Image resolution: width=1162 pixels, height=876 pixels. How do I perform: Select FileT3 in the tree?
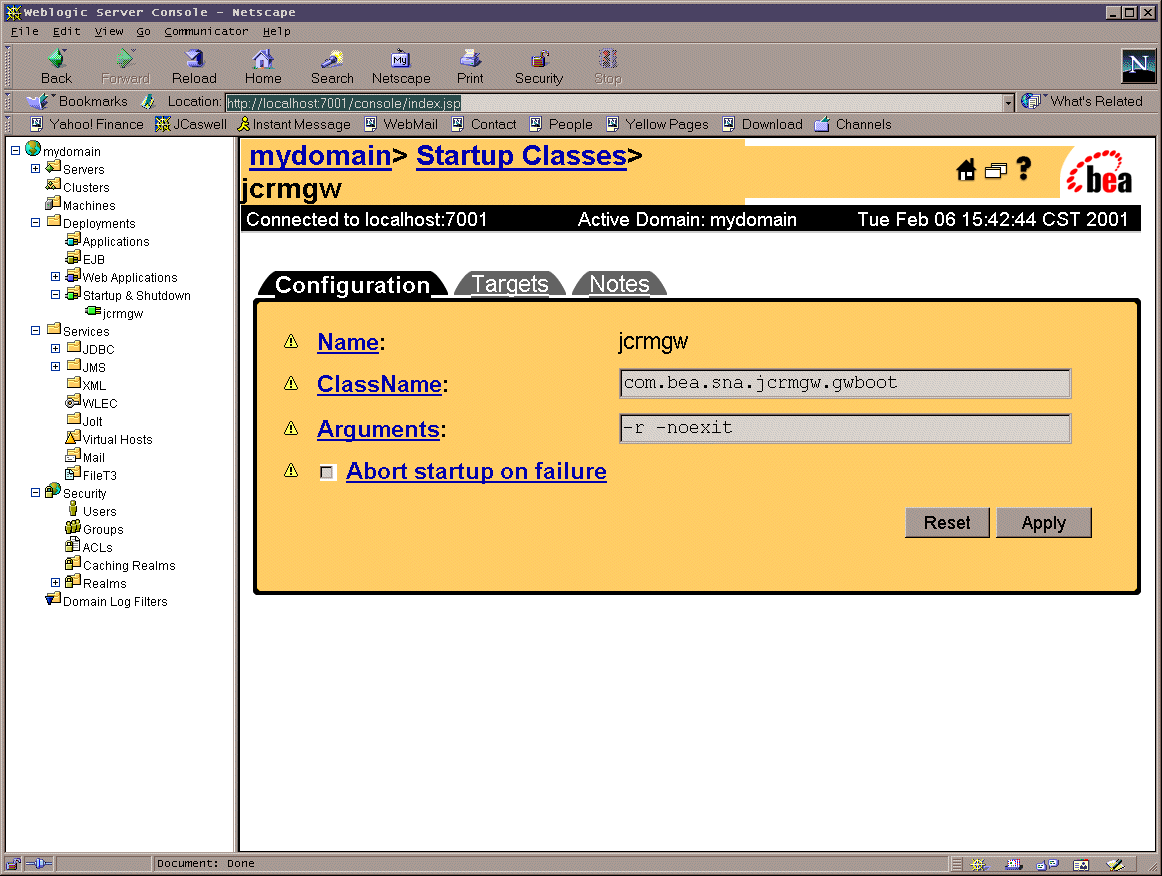(x=99, y=475)
